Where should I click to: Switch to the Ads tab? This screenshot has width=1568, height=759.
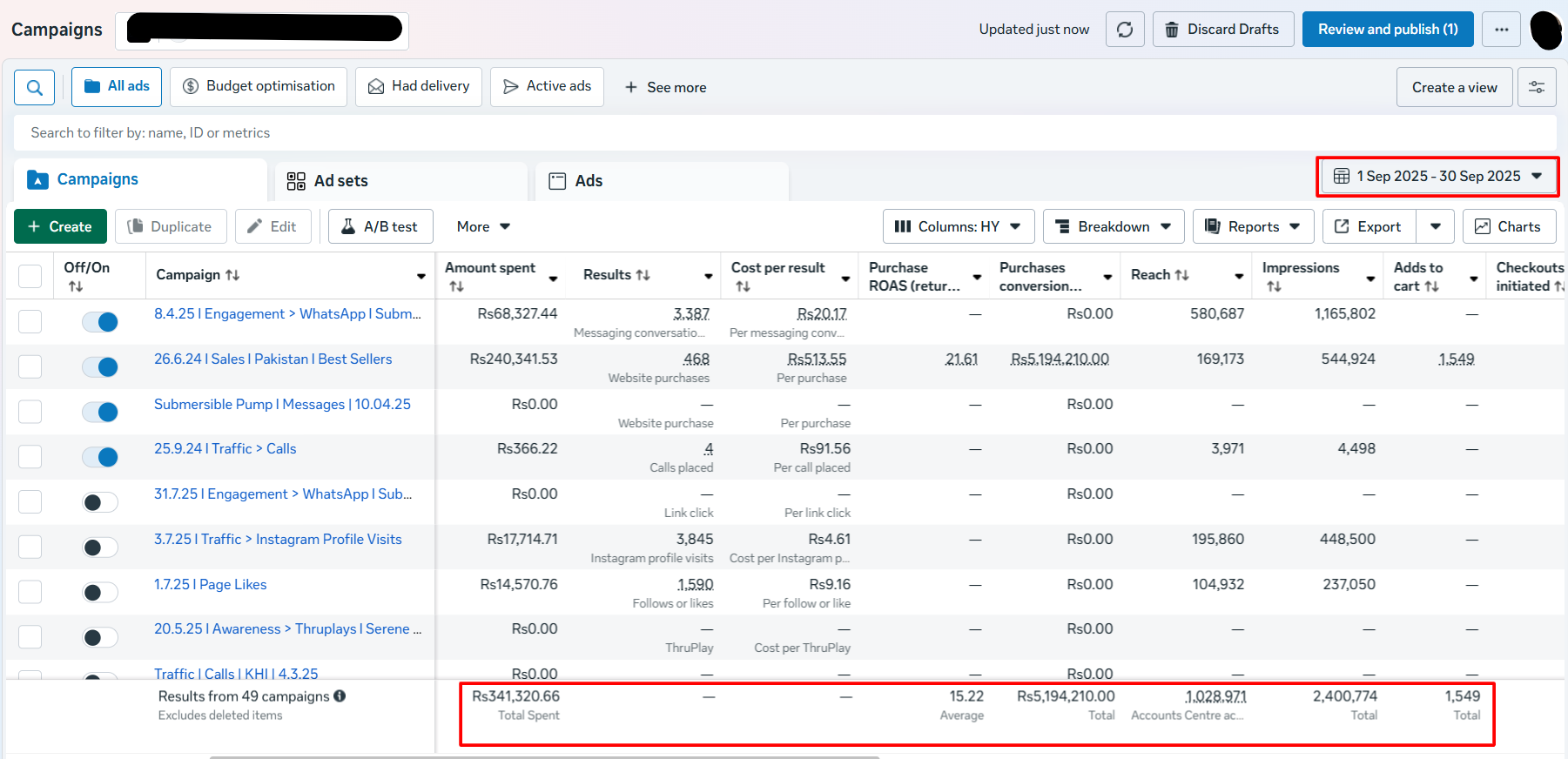662,181
